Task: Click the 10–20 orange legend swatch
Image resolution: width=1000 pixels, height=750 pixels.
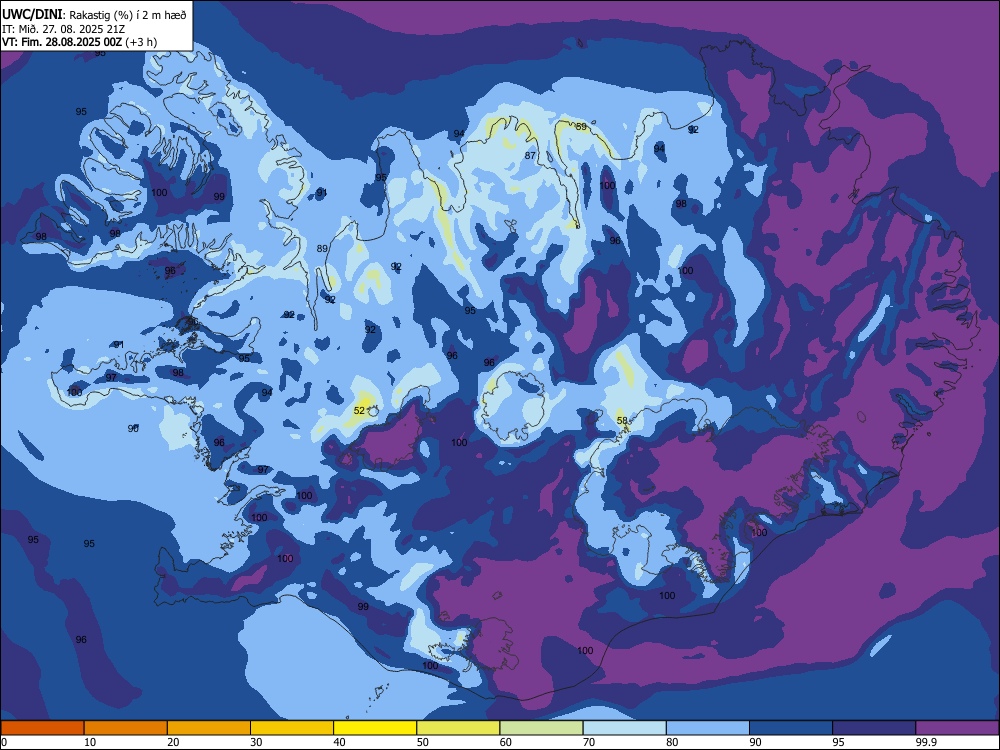Action: click(x=126, y=728)
